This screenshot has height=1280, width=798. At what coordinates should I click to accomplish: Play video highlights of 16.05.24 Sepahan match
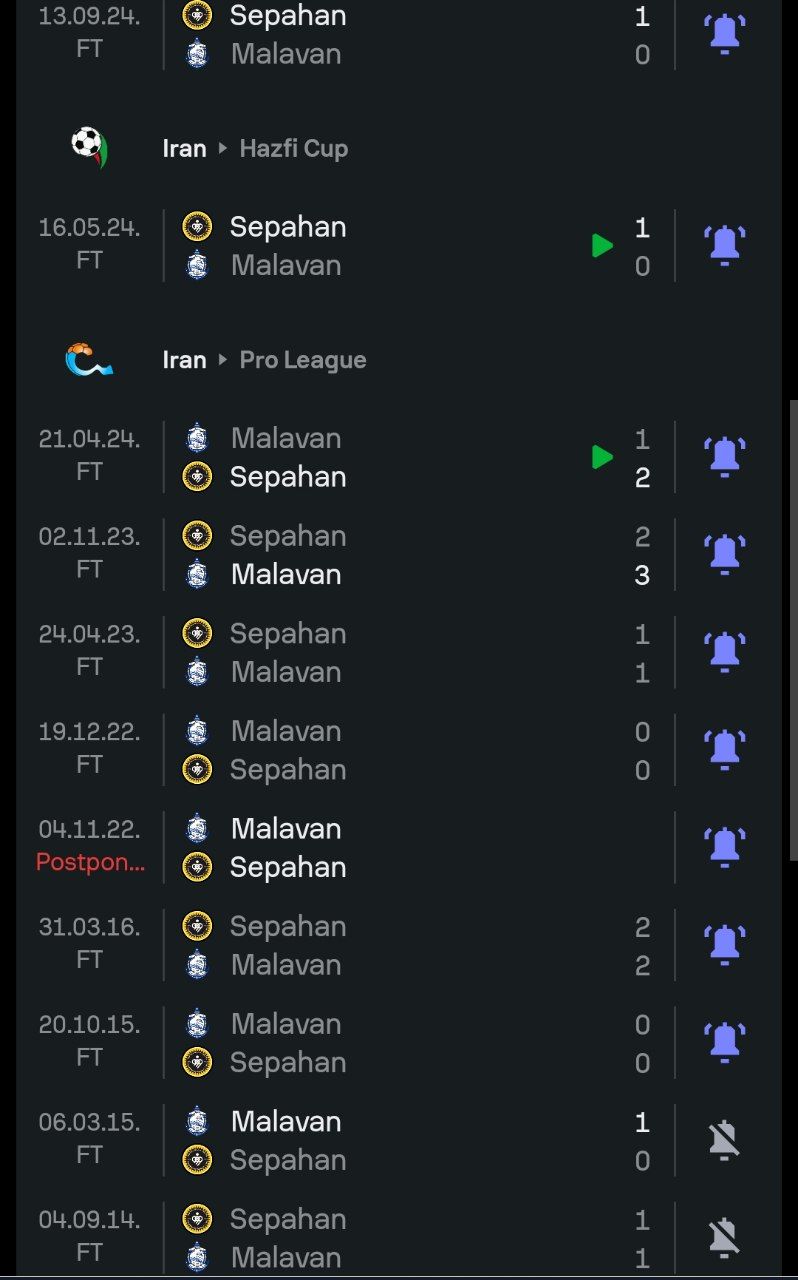point(602,245)
